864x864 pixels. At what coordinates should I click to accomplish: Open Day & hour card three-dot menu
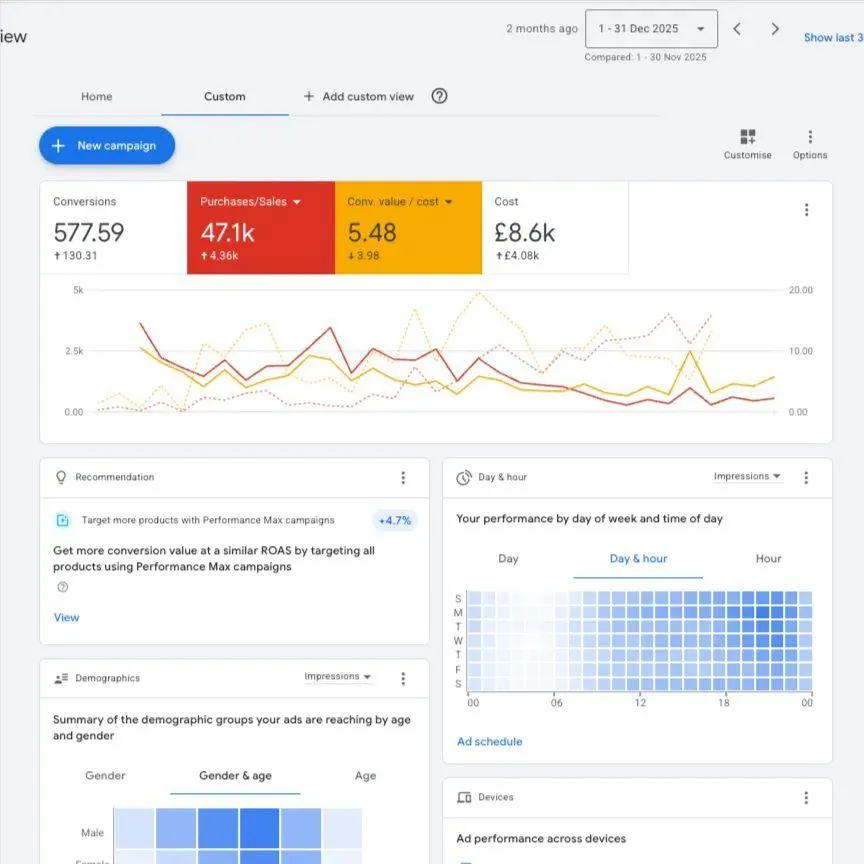pyautogui.click(x=806, y=477)
